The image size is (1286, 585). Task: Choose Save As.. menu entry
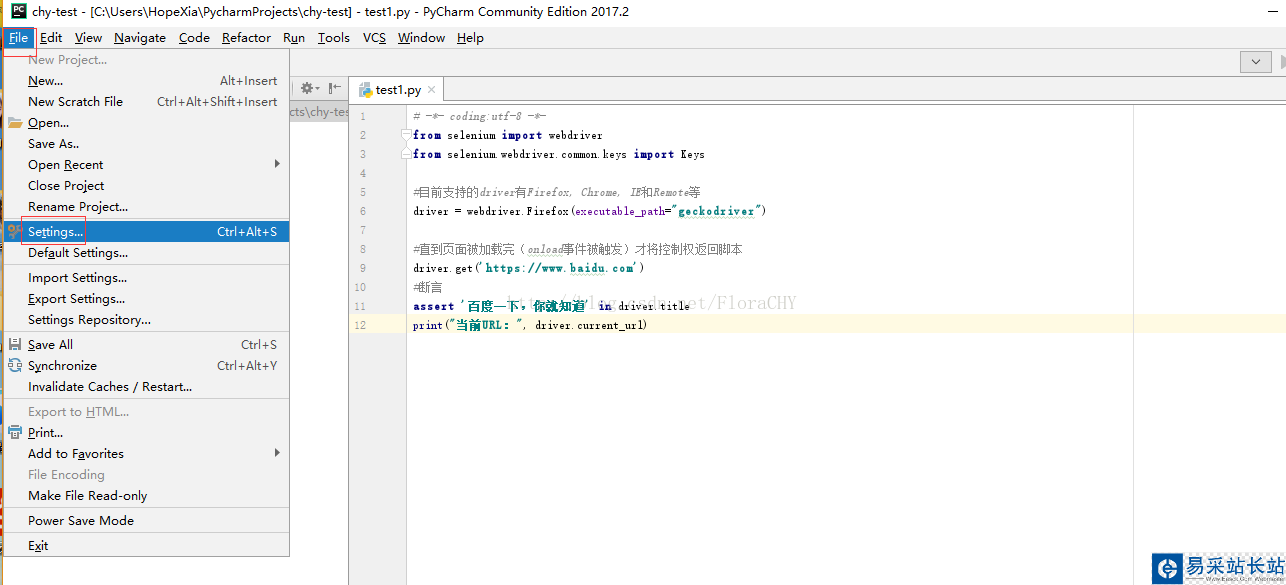(146, 144)
